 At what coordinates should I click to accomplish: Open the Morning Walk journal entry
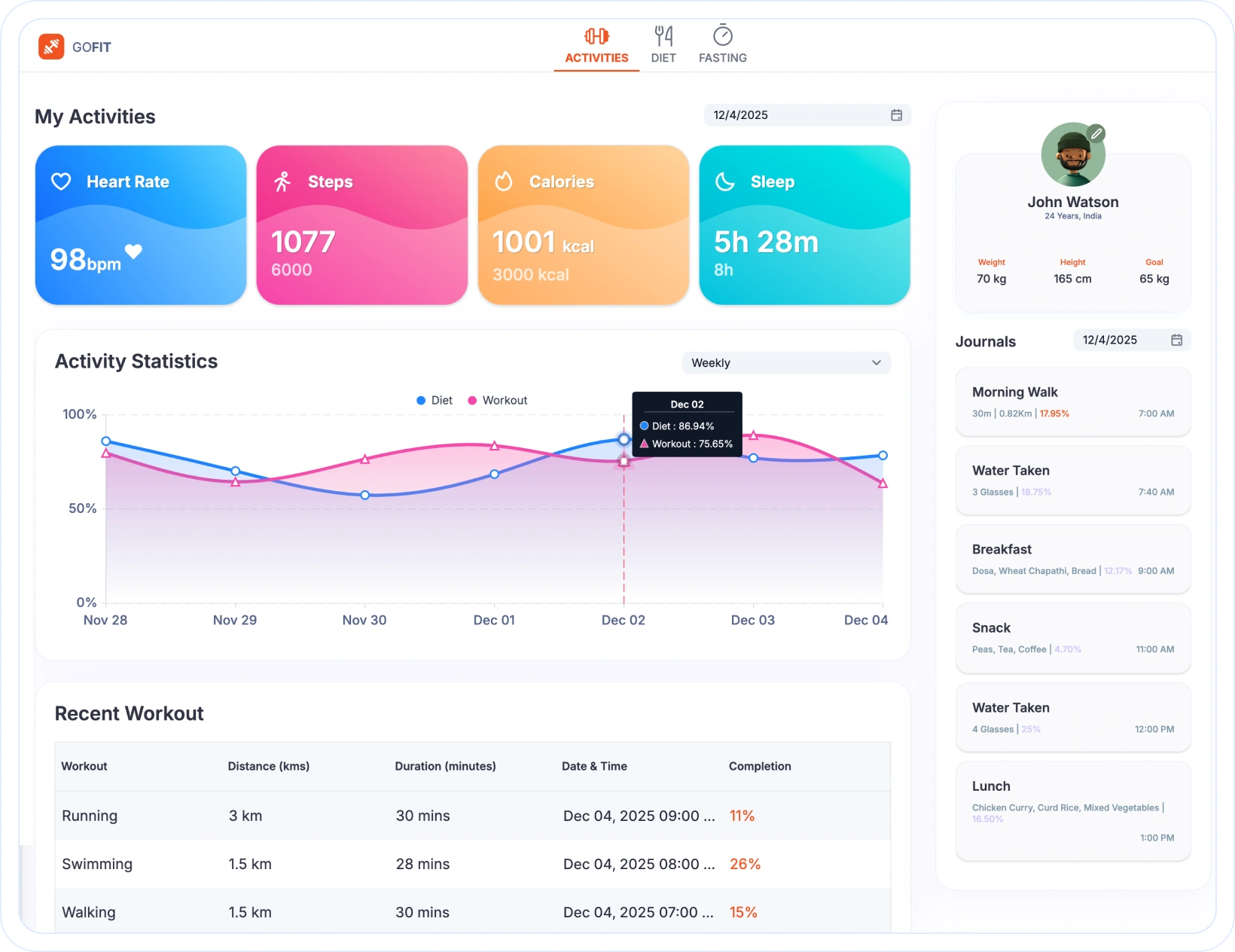point(1073,402)
